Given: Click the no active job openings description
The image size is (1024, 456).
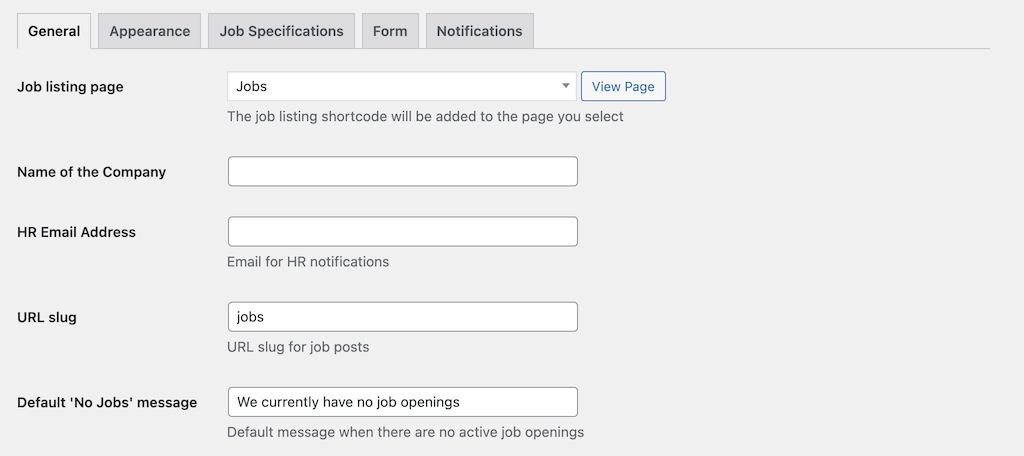Looking at the screenshot, I should coord(406,432).
